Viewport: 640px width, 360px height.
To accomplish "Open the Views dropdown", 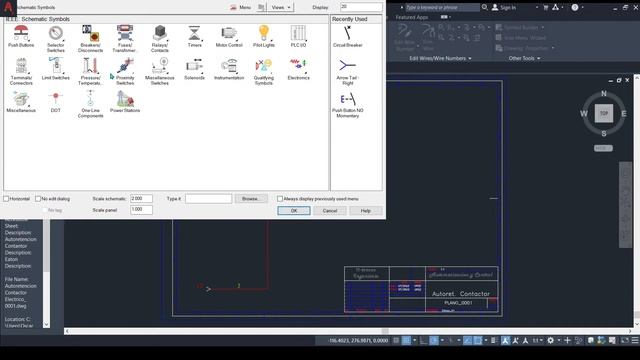I will 281,7.
